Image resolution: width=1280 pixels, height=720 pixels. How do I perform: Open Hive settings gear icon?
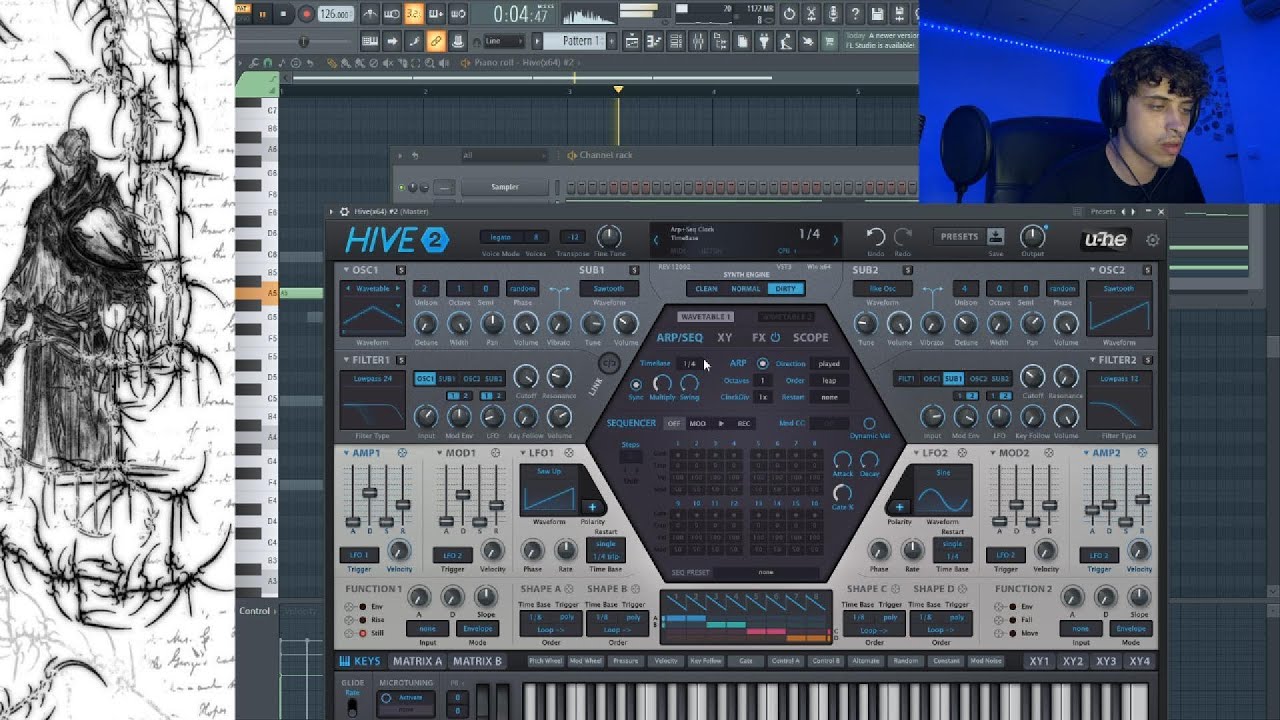1152,240
